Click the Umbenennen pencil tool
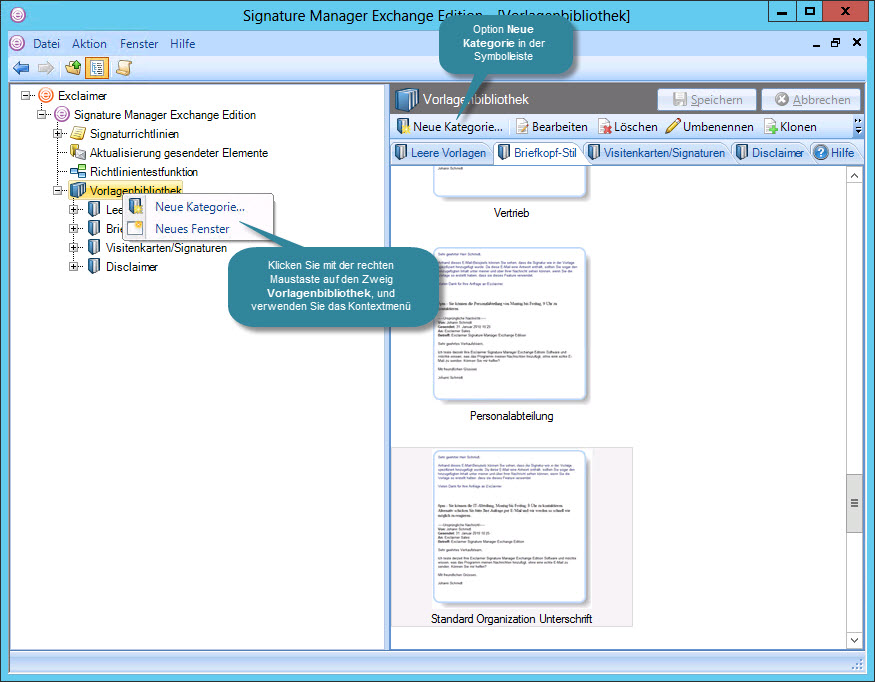875x682 pixels. point(709,127)
